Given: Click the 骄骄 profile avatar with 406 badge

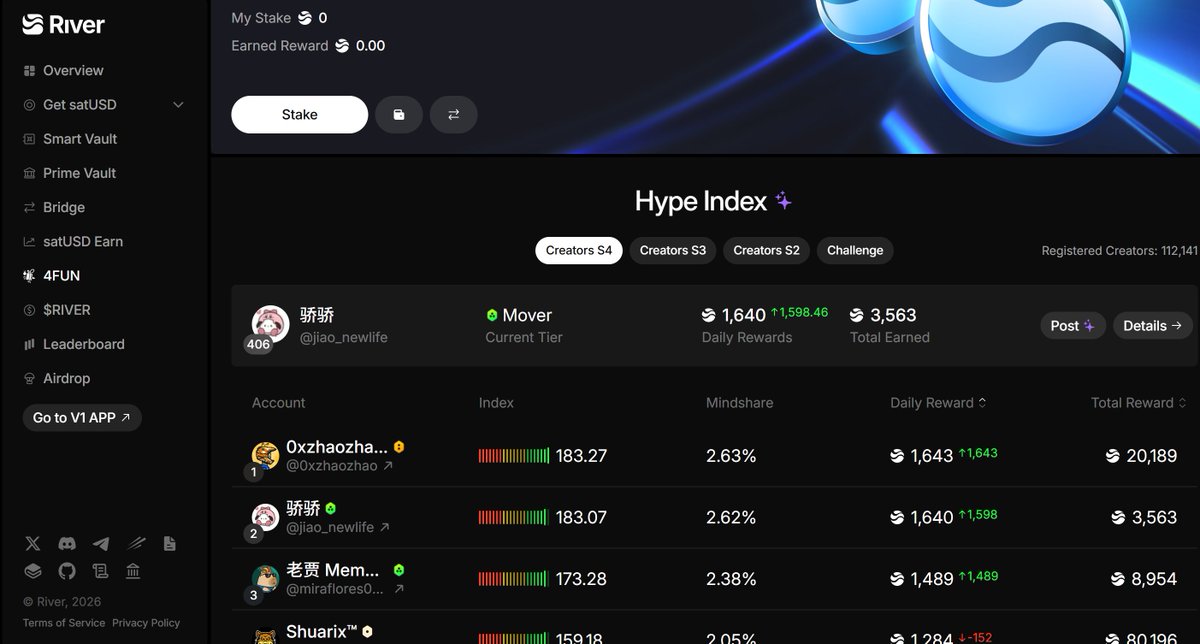Looking at the screenshot, I should [270, 324].
